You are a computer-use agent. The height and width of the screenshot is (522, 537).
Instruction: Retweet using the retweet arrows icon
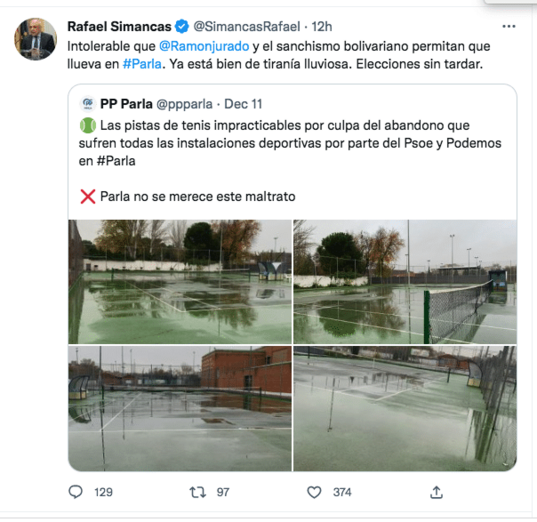[198, 492]
